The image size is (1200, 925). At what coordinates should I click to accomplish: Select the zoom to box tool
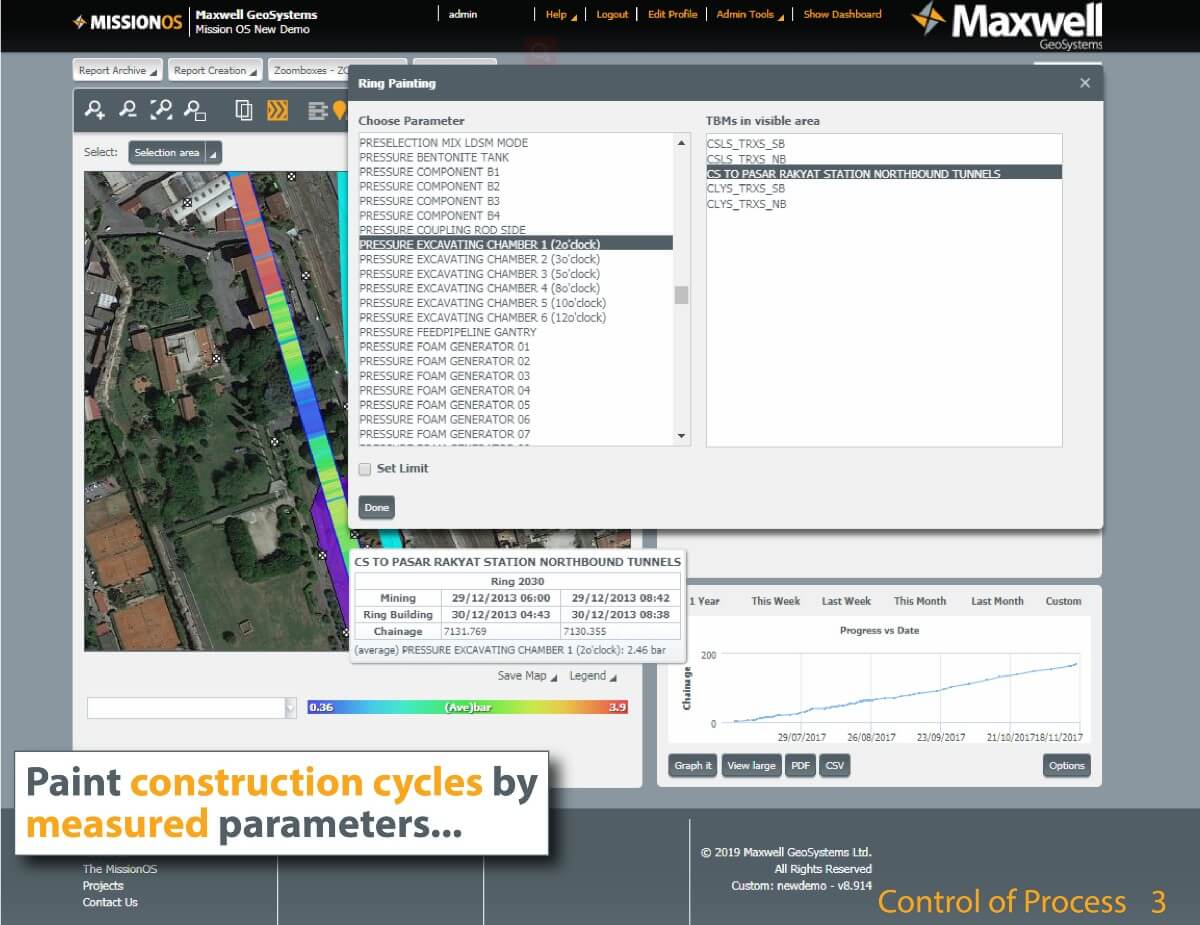click(196, 110)
